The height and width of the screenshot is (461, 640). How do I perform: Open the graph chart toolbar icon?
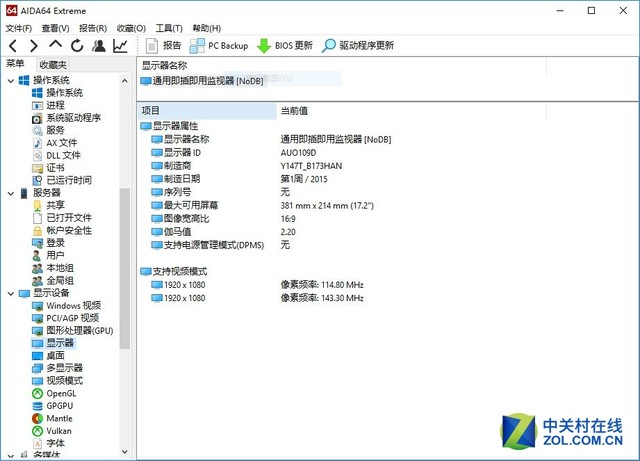[120, 46]
